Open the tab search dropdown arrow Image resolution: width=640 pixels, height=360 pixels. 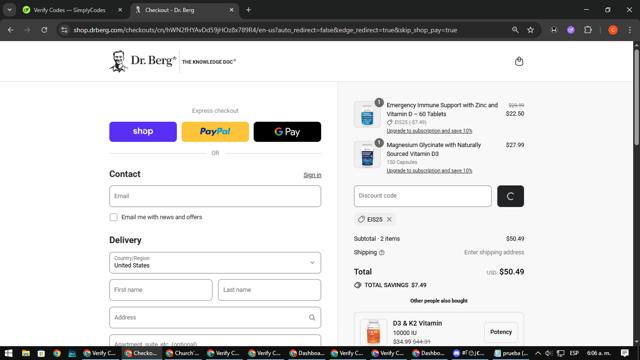(9, 10)
